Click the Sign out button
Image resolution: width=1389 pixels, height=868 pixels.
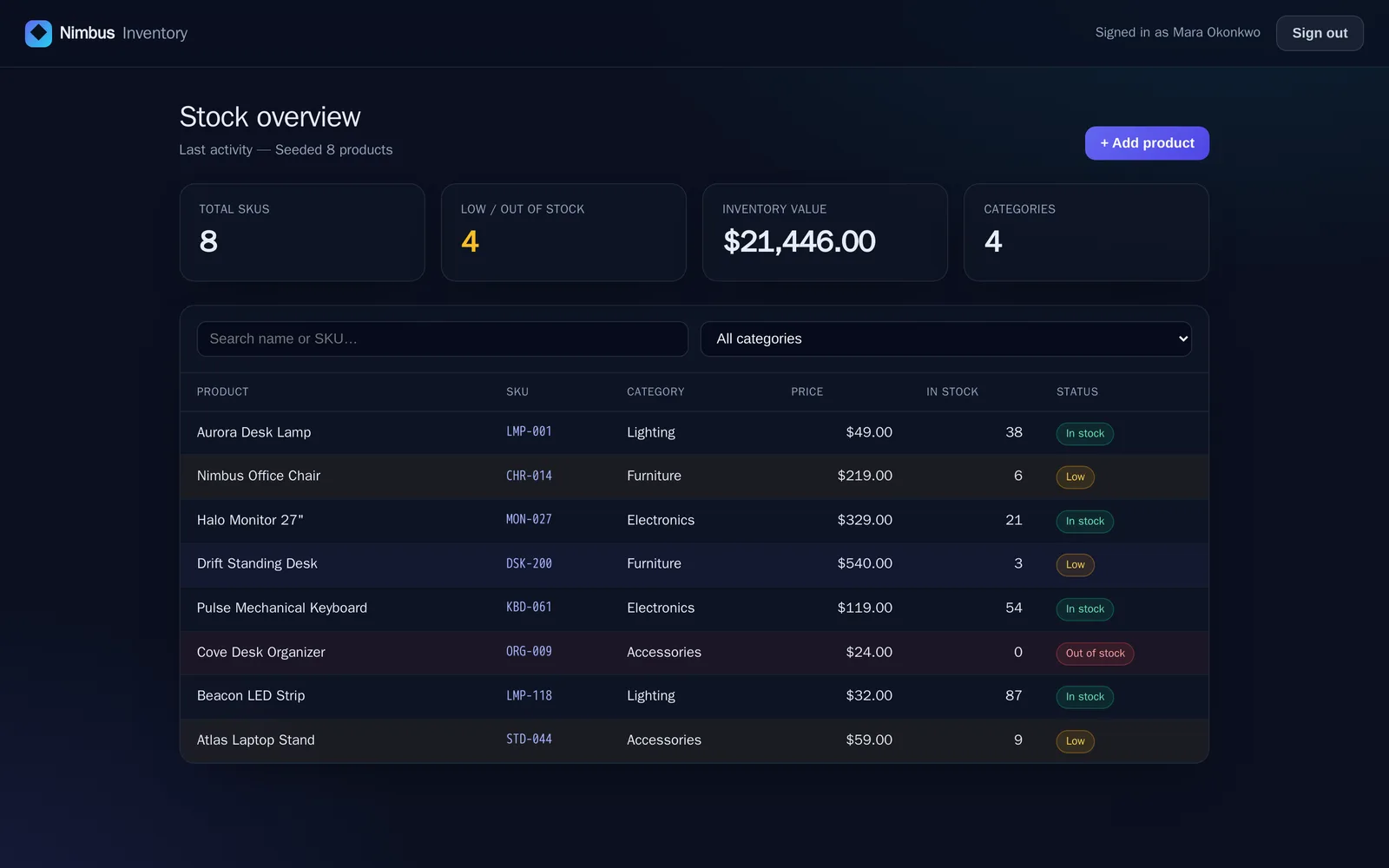click(1320, 33)
